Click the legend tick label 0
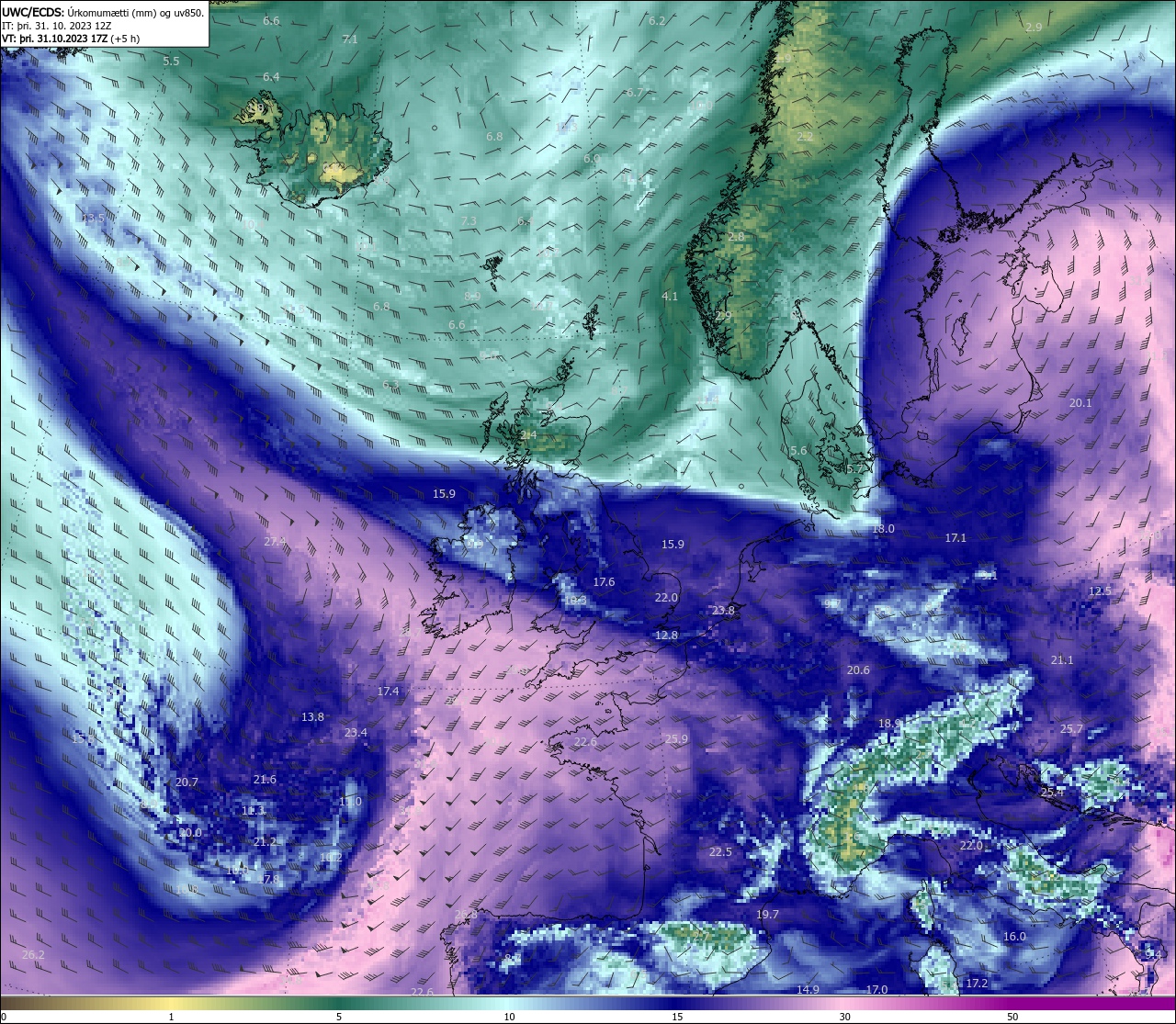Image resolution: width=1176 pixels, height=1024 pixels. point(3,1017)
